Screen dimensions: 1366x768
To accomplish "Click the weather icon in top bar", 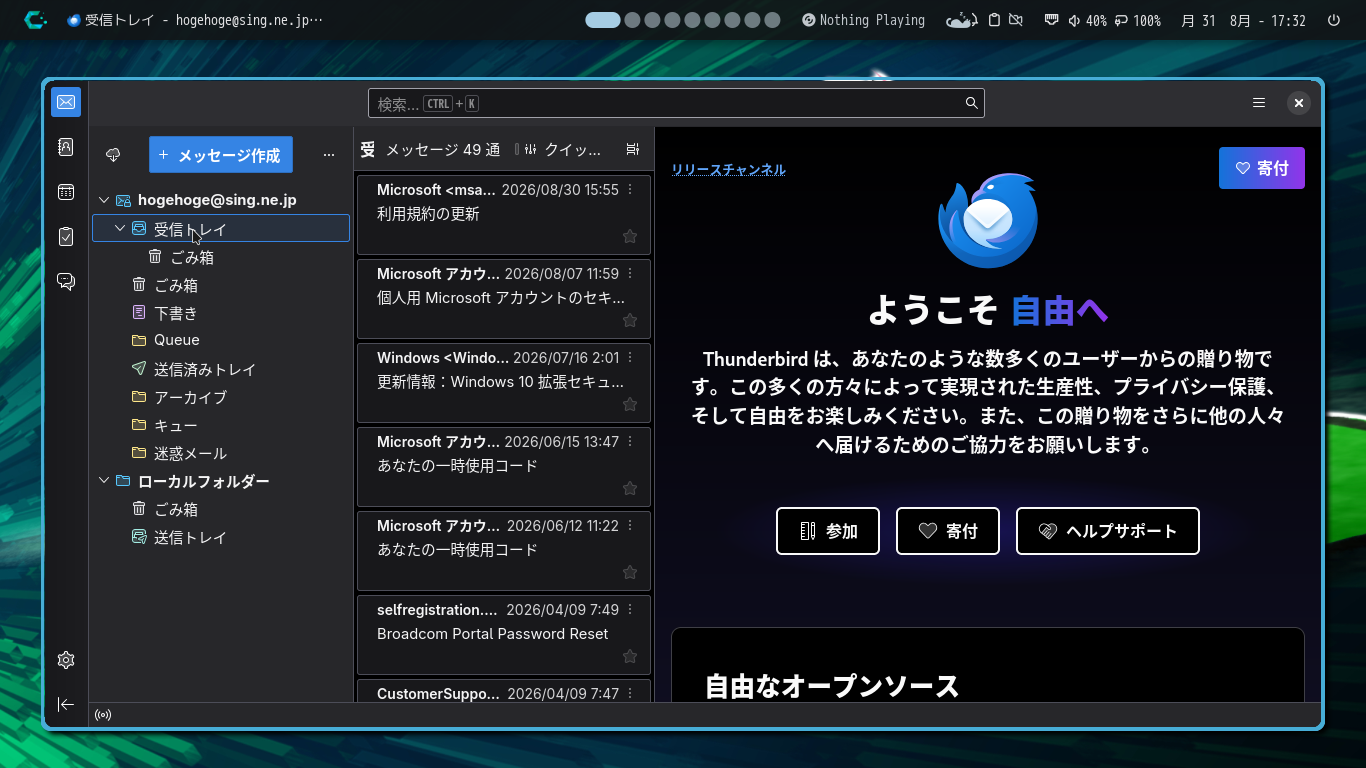I will click(961, 20).
